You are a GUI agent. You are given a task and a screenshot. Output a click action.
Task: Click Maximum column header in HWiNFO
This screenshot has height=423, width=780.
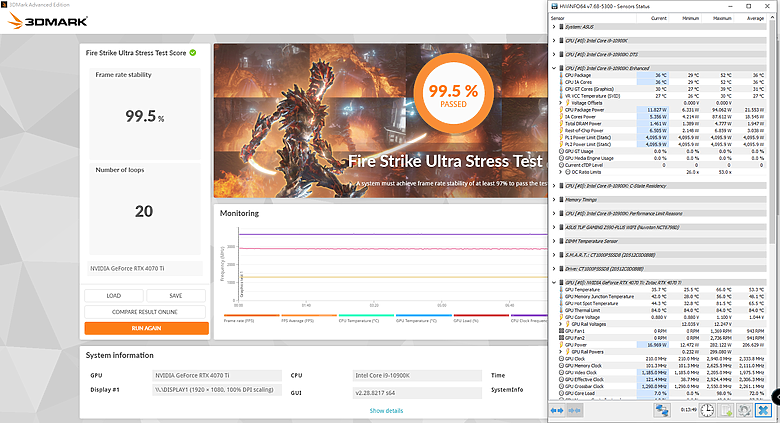pos(717,18)
